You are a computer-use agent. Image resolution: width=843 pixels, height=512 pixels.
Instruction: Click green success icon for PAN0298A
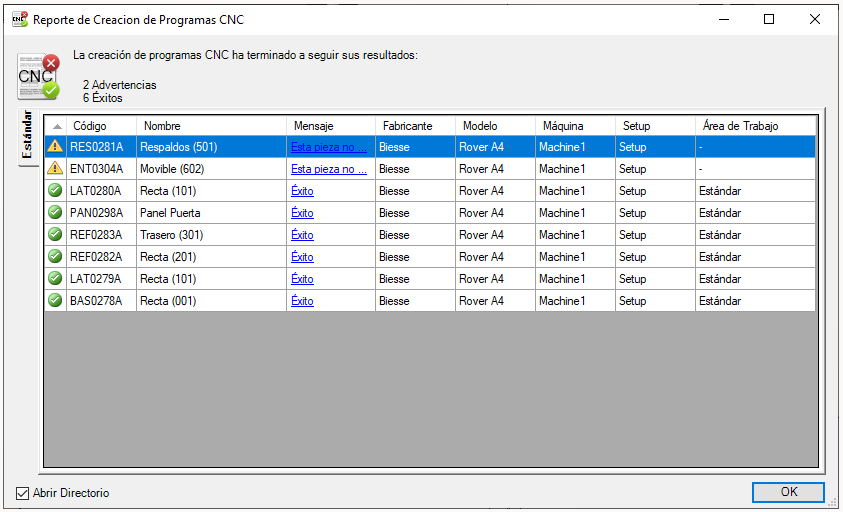coord(55,212)
